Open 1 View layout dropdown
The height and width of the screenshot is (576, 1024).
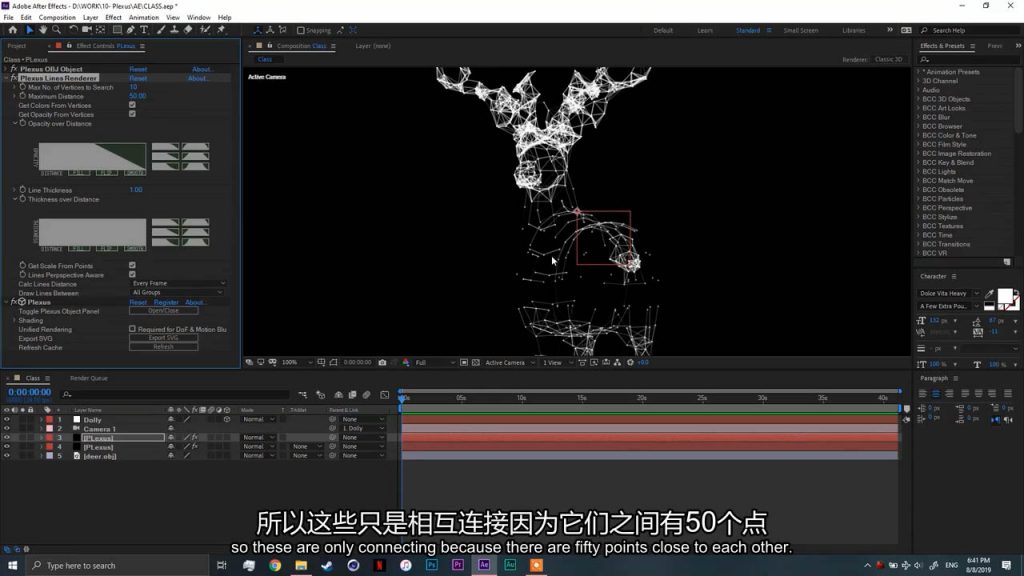[557, 362]
